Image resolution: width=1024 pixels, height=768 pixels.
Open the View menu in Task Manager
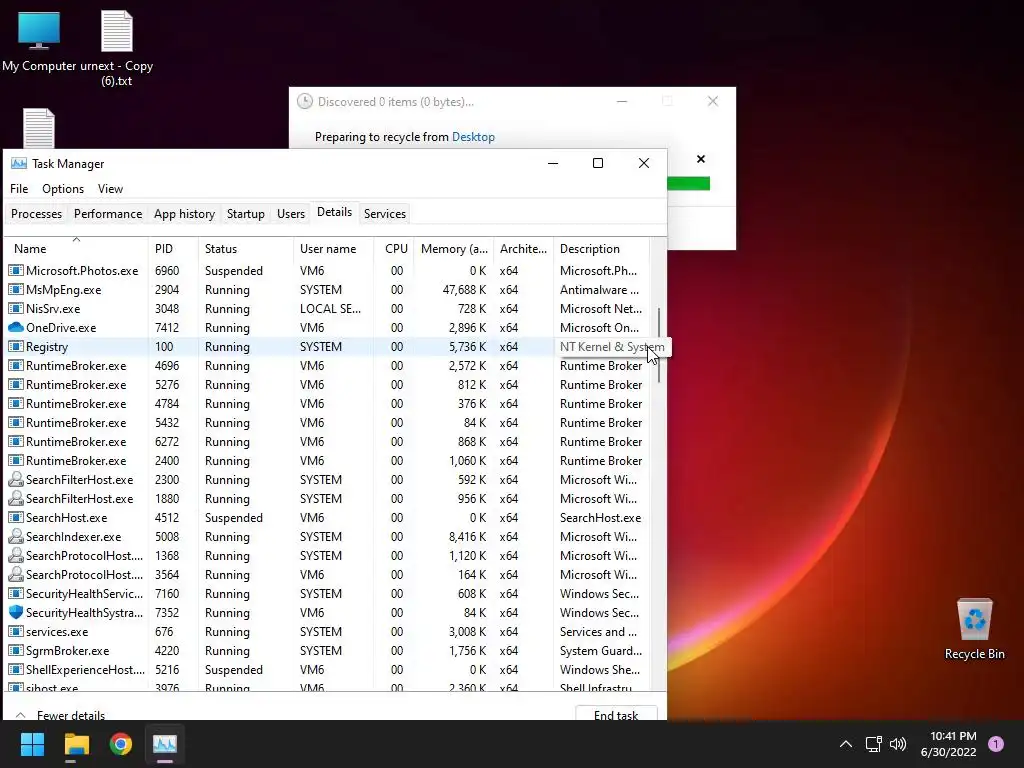coord(110,189)
